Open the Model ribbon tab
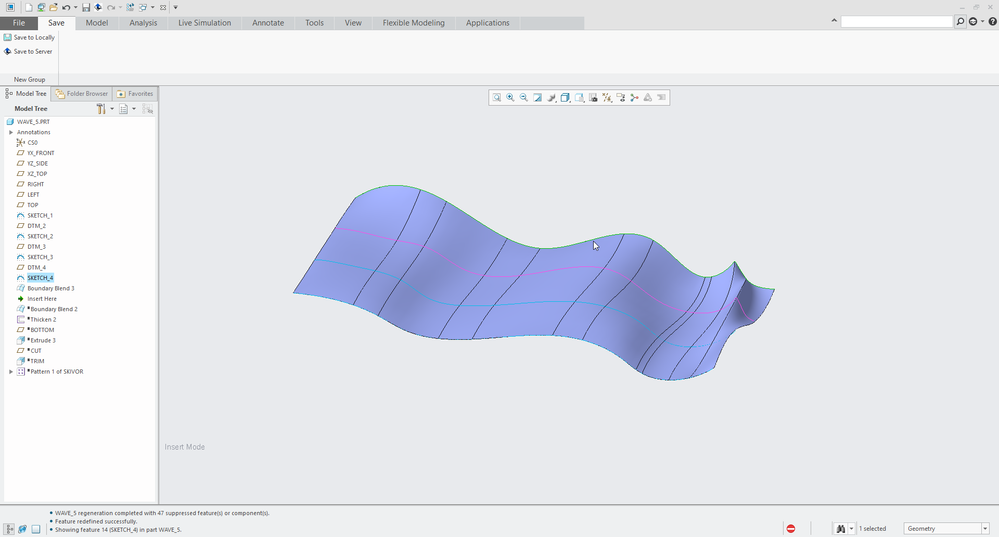The height and width of the screenshot is (537, 999). [x=96, y=23]
